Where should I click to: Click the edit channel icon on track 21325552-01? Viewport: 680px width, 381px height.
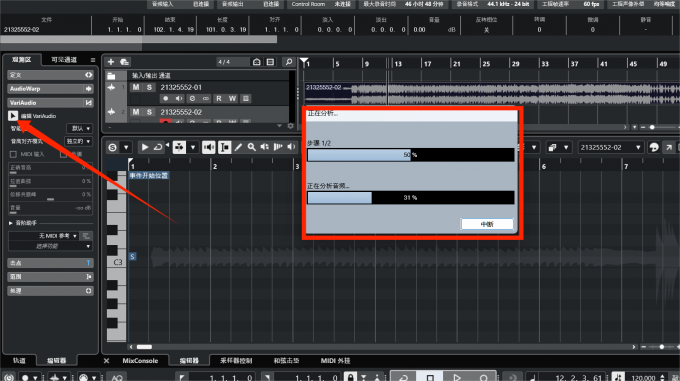[193, 98]
